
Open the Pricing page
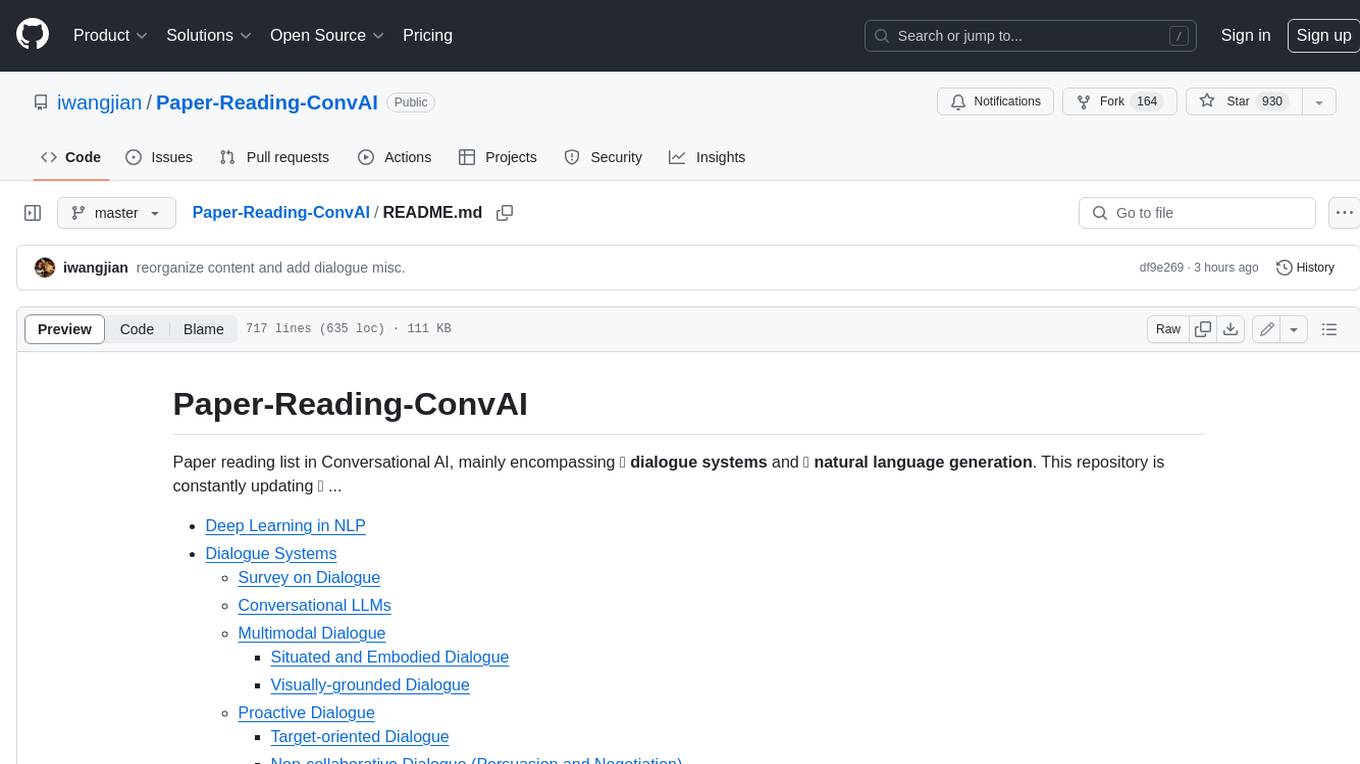point(427,35)
